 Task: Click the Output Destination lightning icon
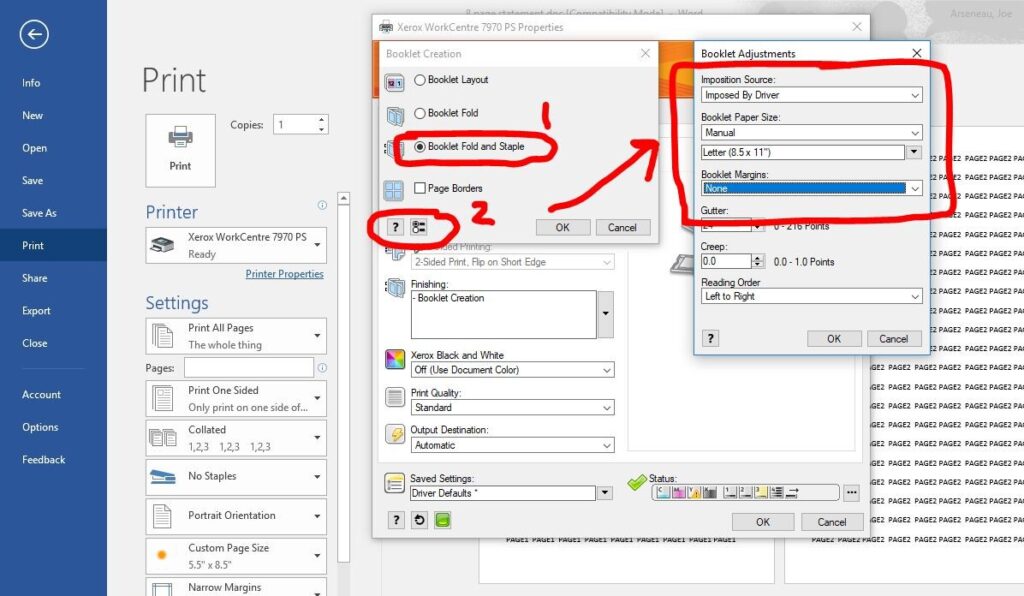tap(395, 434)
